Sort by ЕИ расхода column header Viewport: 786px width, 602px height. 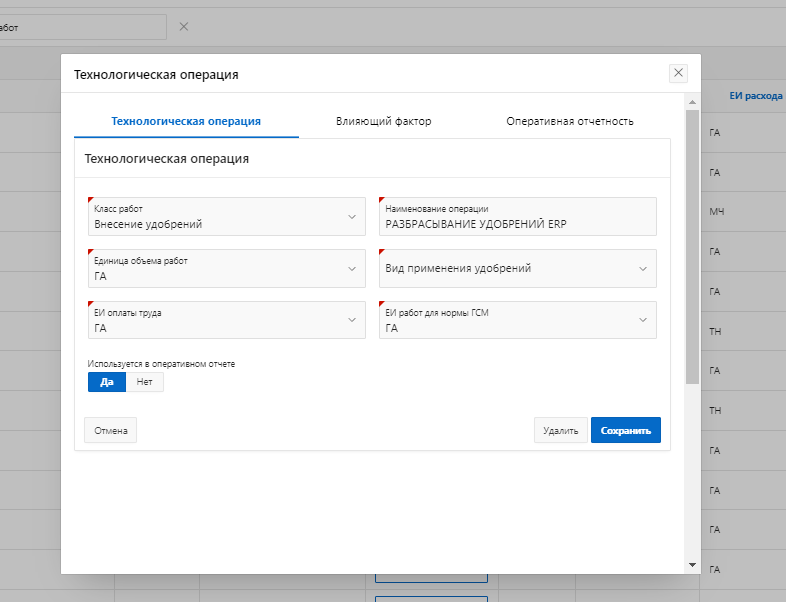[x=755, y=96]
